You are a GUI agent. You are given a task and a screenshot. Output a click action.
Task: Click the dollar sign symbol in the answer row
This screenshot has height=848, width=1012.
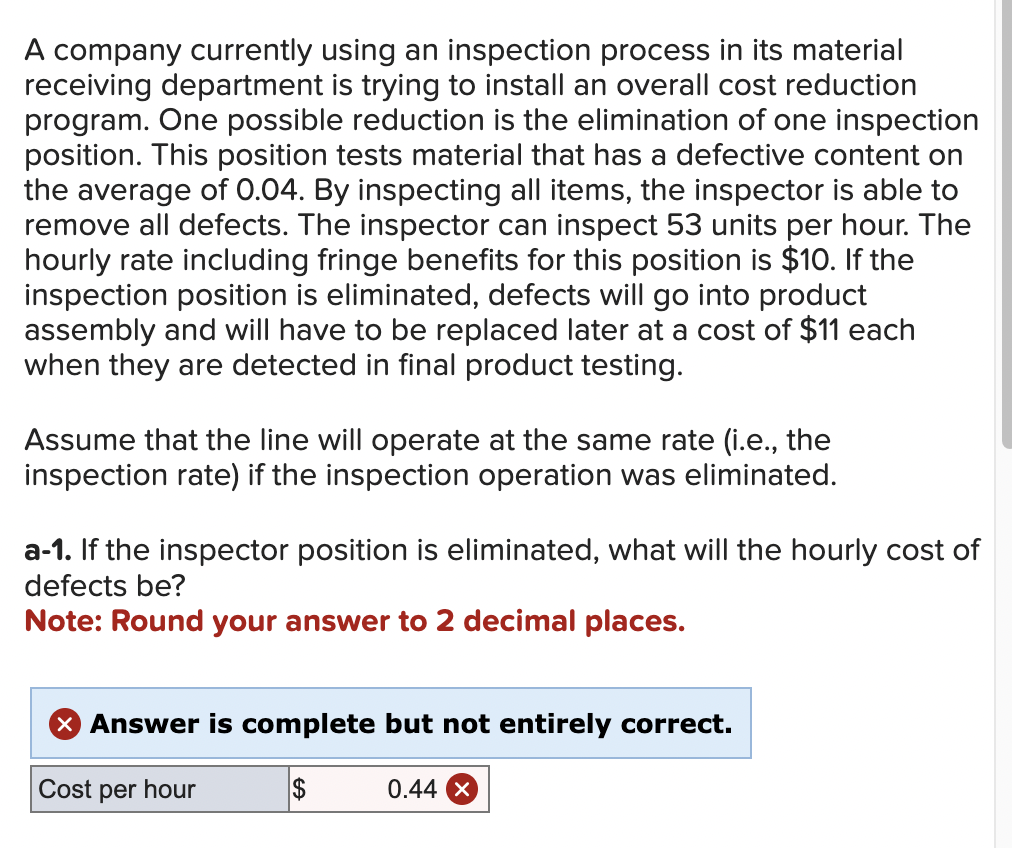[298, 789]
